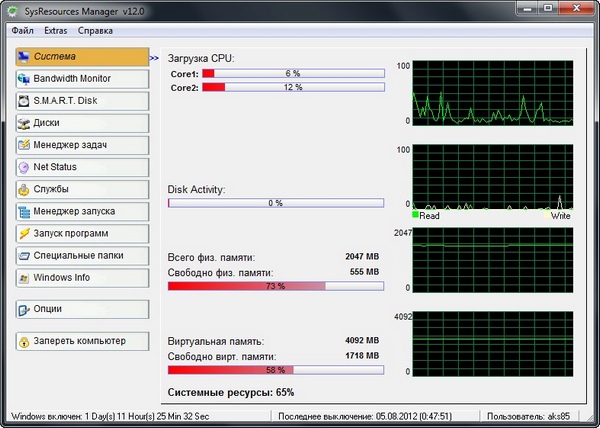
Task: Go to the Диски section
Action: (82, 123)
